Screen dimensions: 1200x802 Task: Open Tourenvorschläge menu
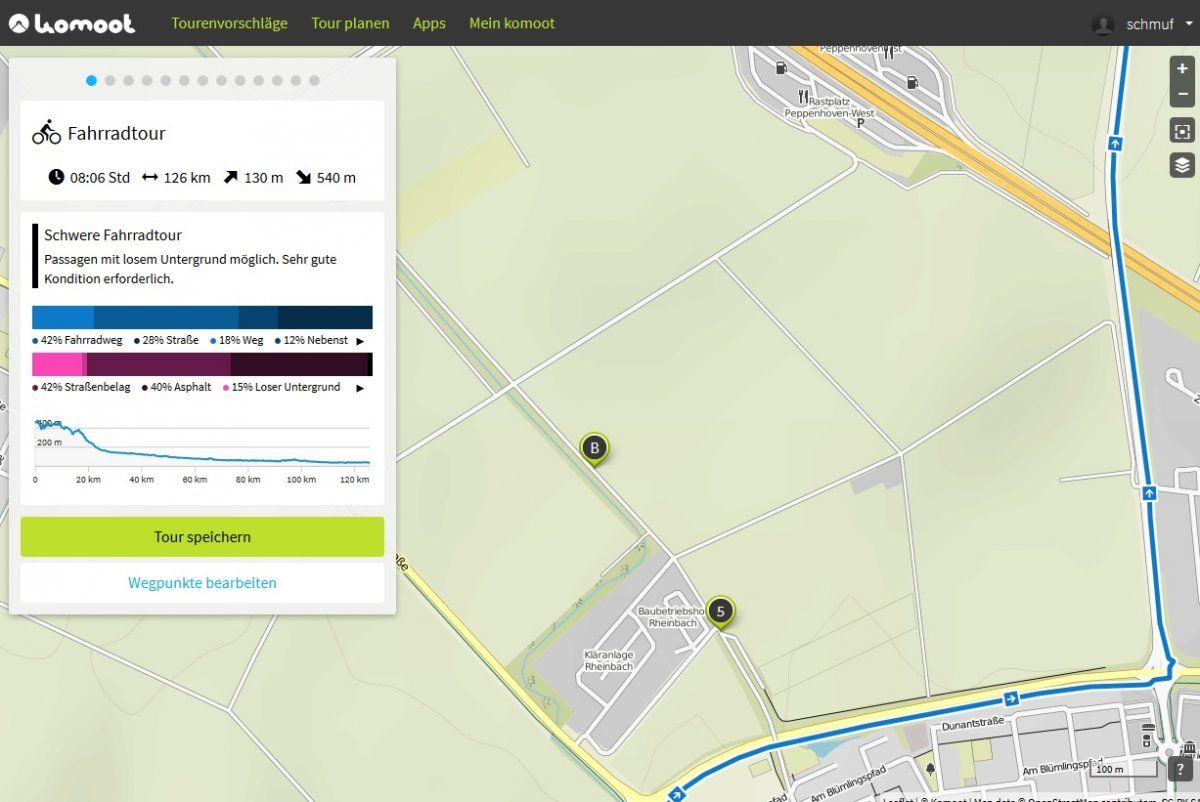(x=229, y=23)
